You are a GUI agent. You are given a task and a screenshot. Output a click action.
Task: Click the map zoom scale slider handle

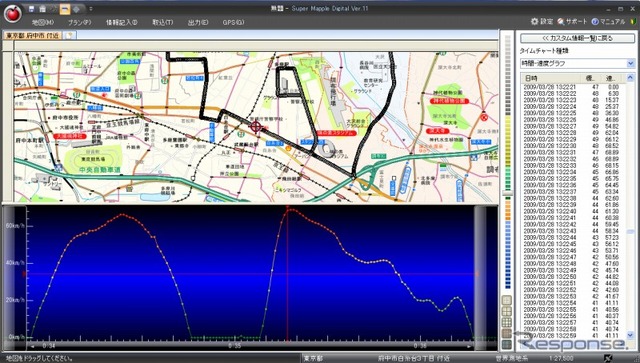click(507, 193)
